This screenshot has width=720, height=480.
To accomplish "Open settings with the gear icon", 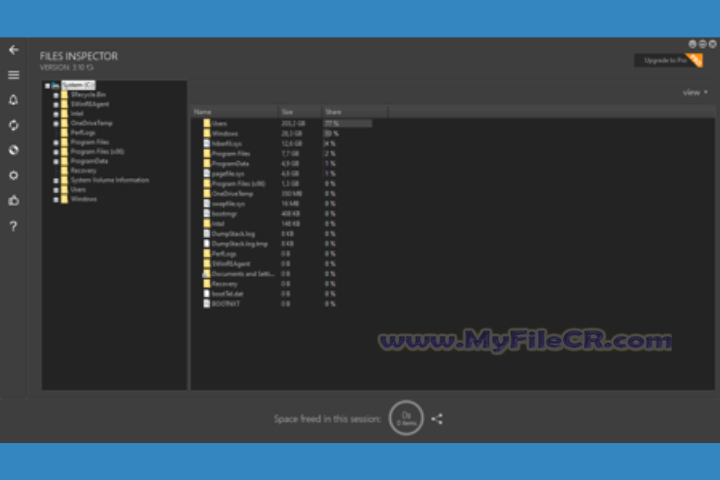I will tap(14, 175).
